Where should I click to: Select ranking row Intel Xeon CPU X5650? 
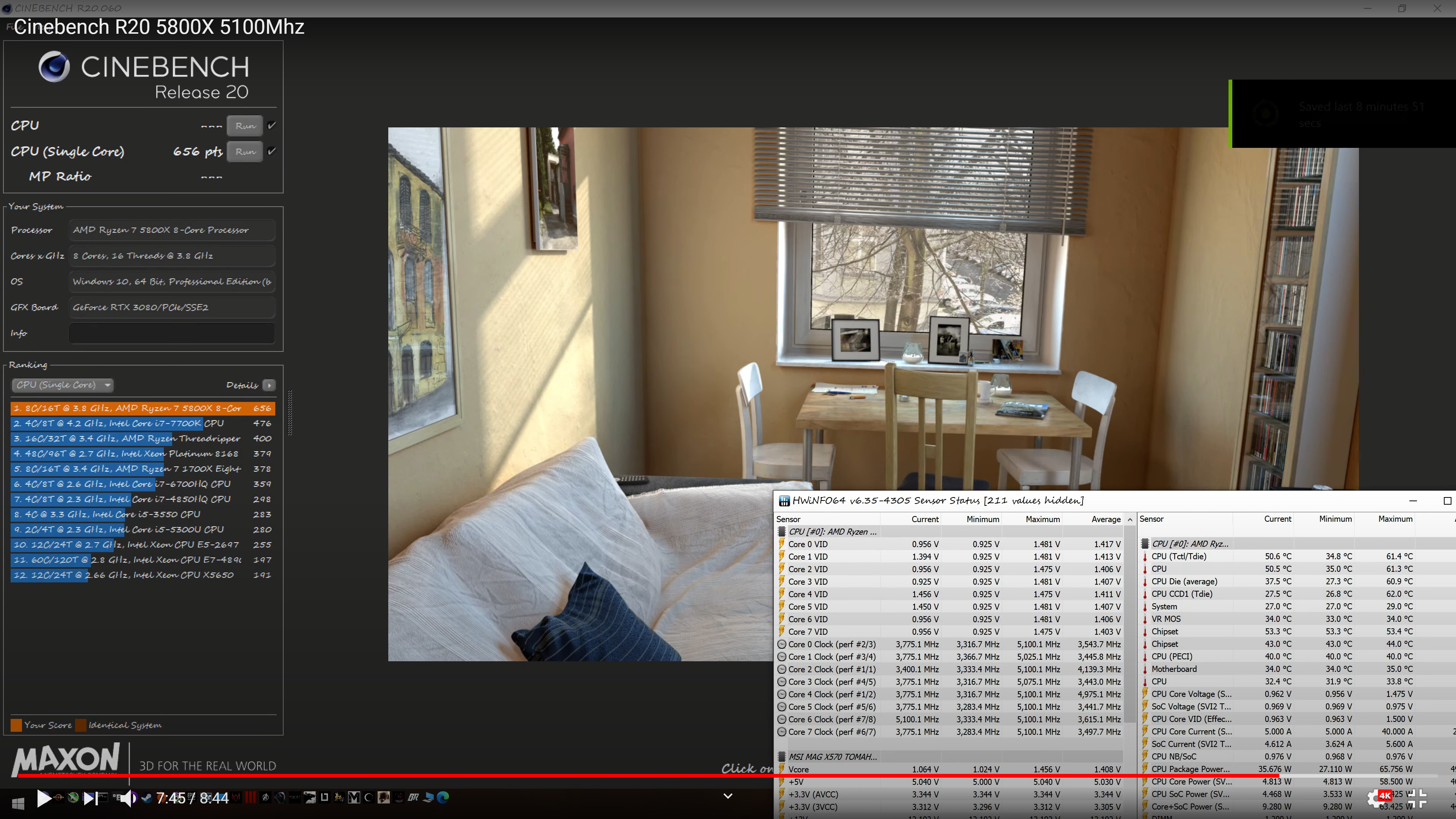143,576
